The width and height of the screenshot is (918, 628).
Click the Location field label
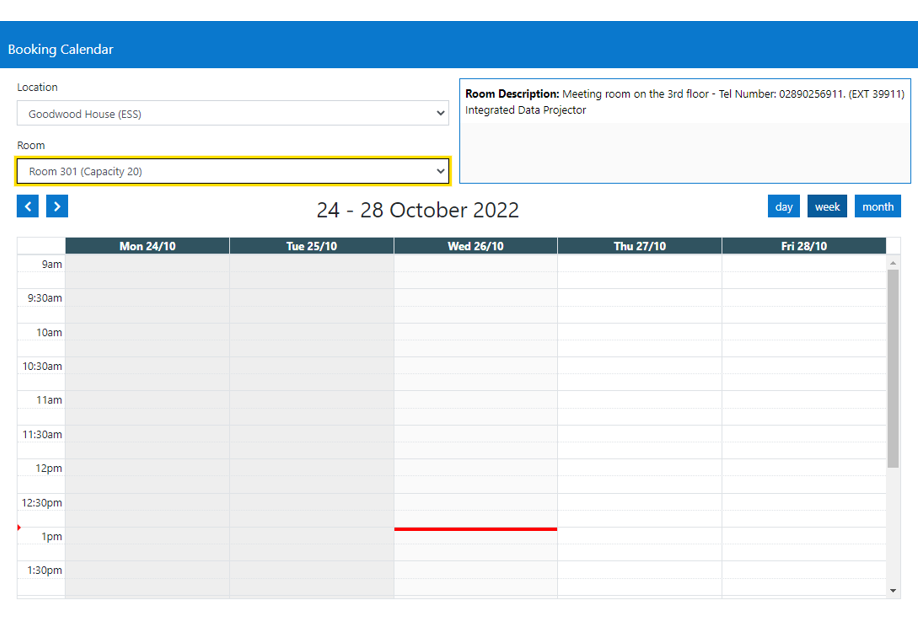(x=37, y=87)
